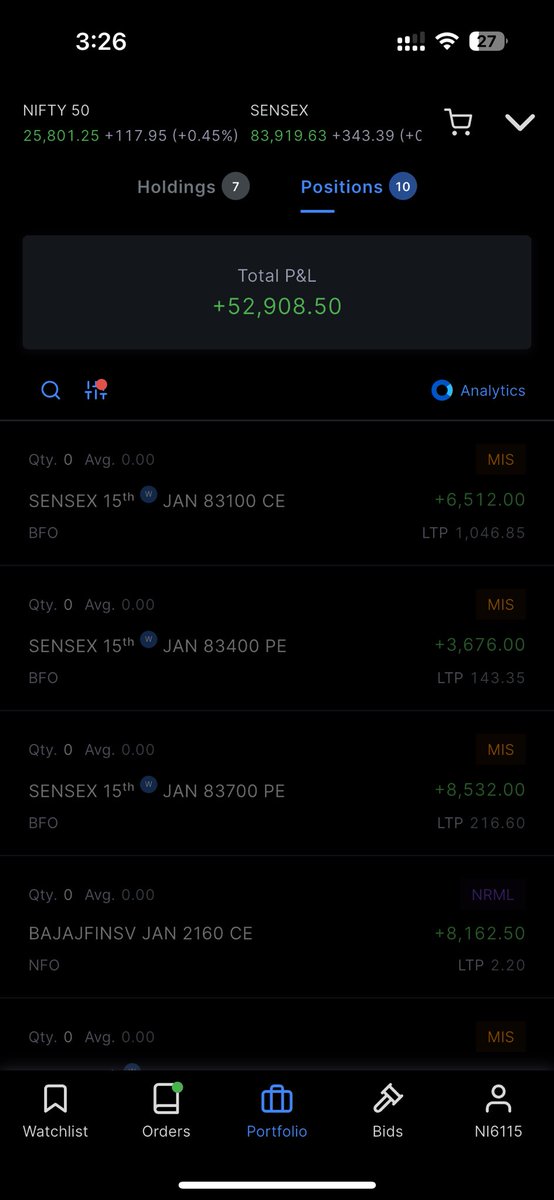The width and height of the screenshot is (554, 1200).
Task: Tap the weekly badge on SENSEX 83100
Action: click(x=149, y=494)
